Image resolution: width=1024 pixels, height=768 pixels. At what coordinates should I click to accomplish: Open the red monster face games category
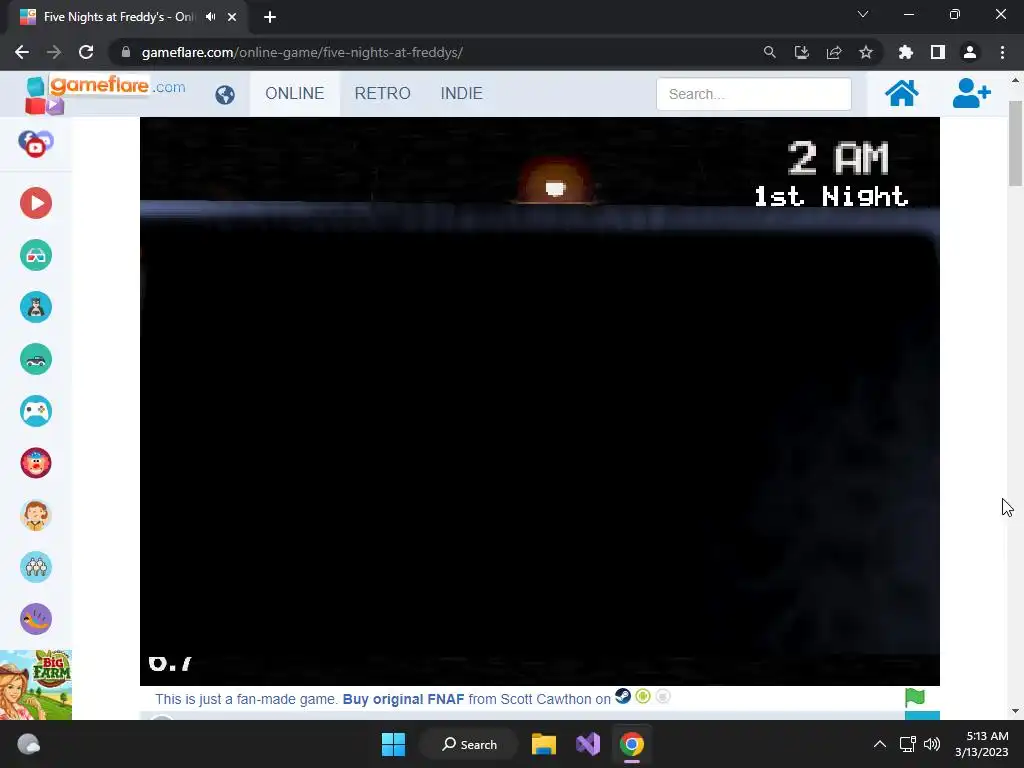pos(36,463)
